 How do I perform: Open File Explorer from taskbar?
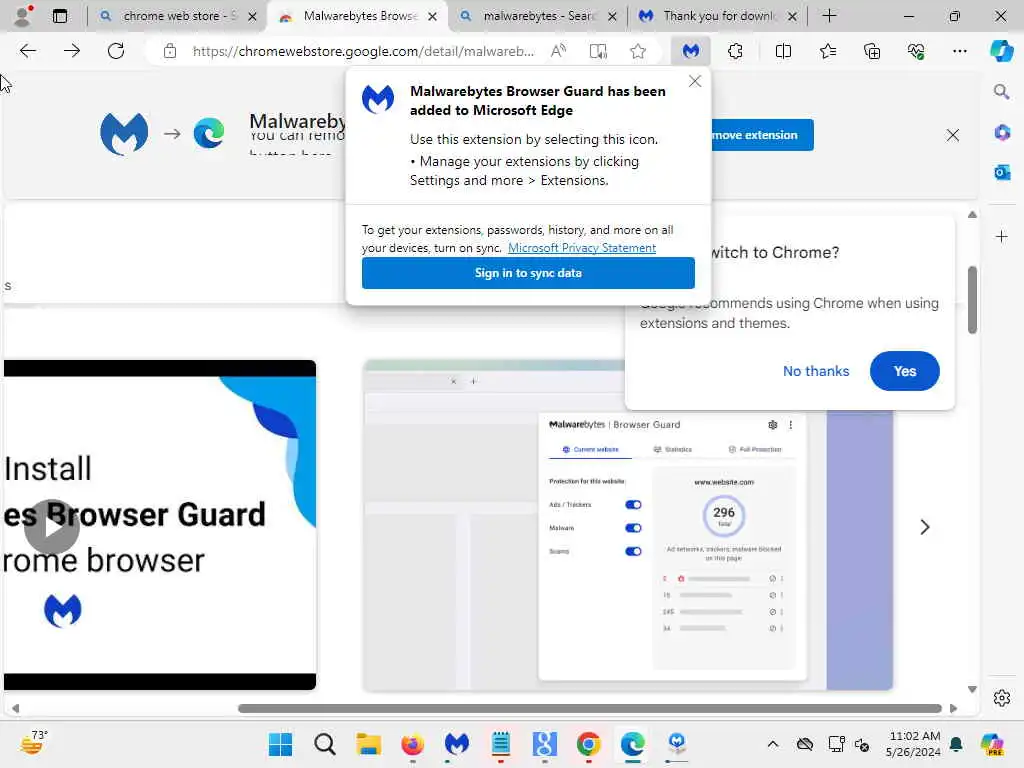(368, 744)
